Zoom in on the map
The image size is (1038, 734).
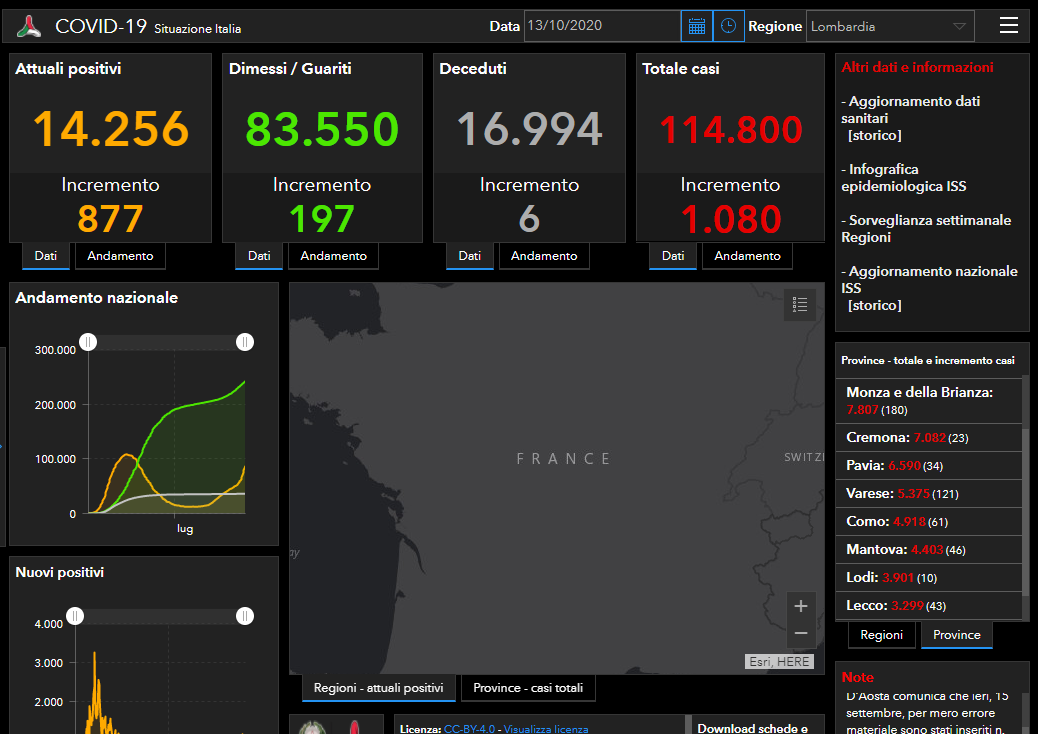click(x=800, y=606)
